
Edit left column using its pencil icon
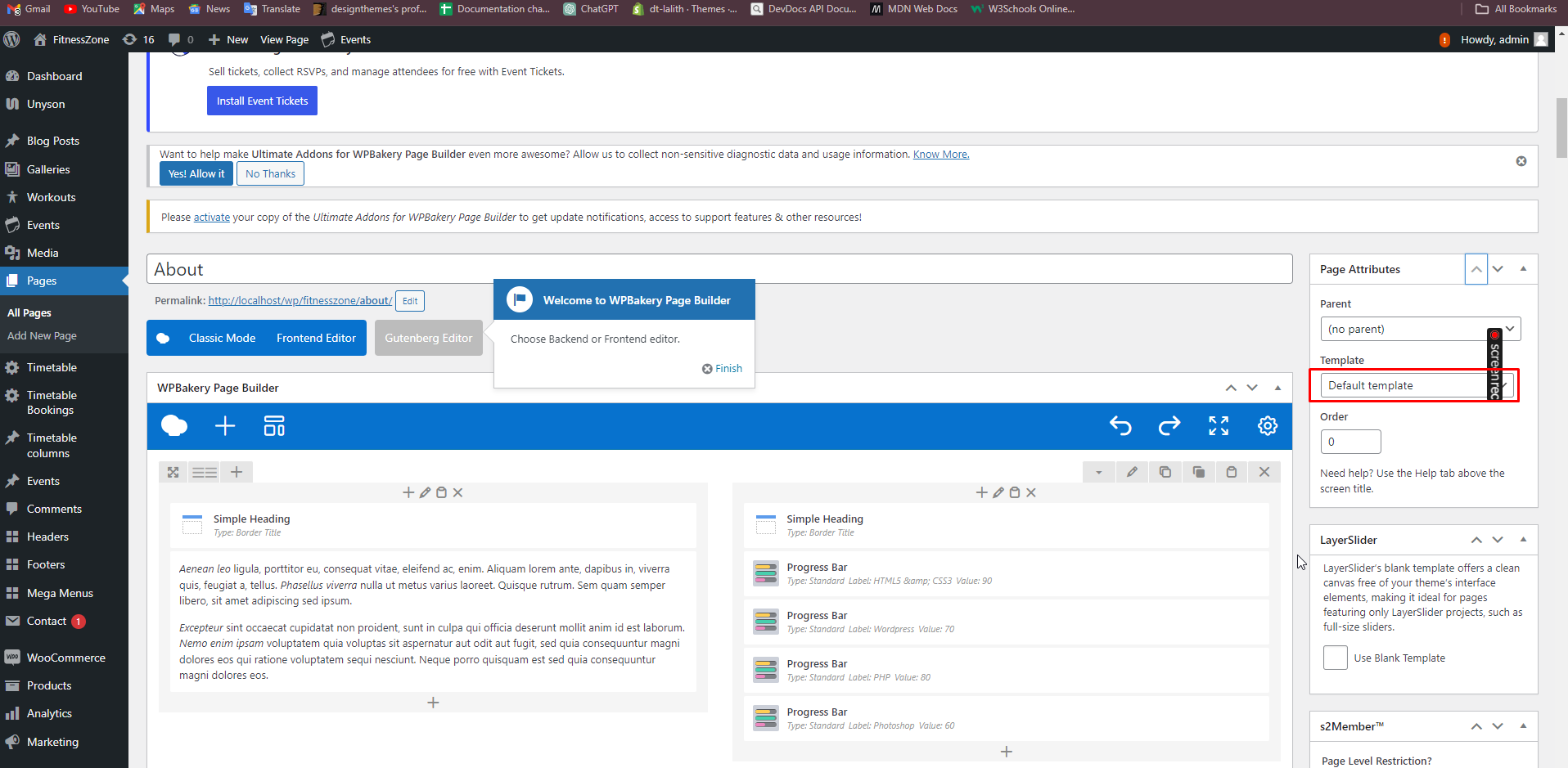pos(425,492)
